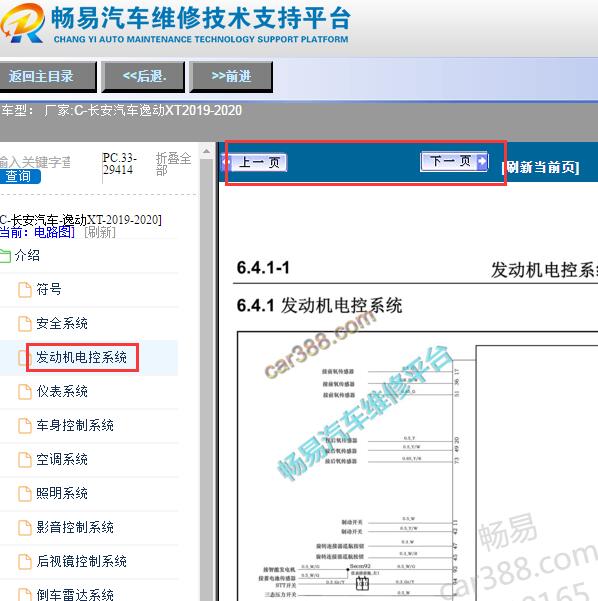Click the document icon beside 照明系统
Viewport: 598px width, 601px height.
coord(25,494)
